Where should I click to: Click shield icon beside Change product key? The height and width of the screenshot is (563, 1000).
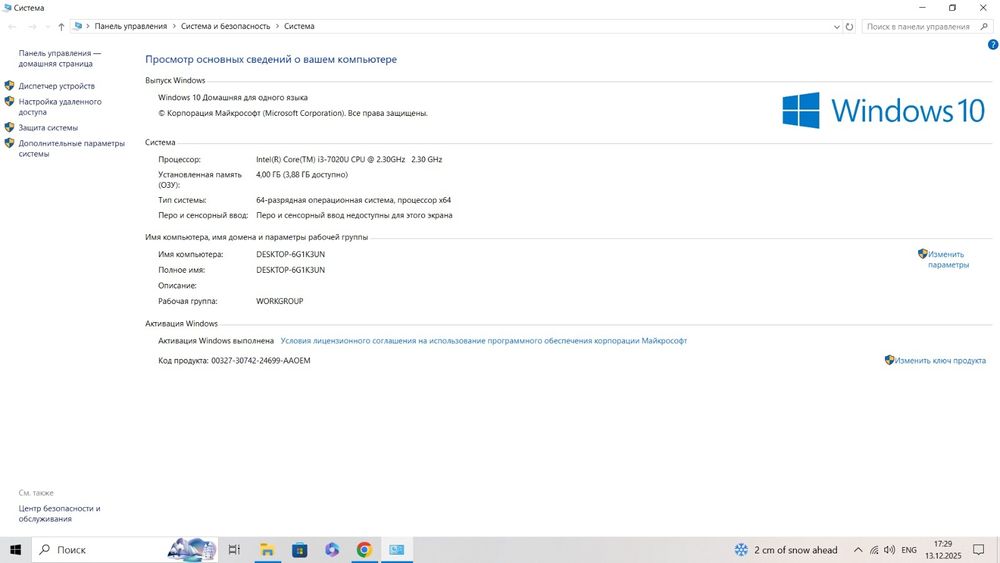coord(890,360)
